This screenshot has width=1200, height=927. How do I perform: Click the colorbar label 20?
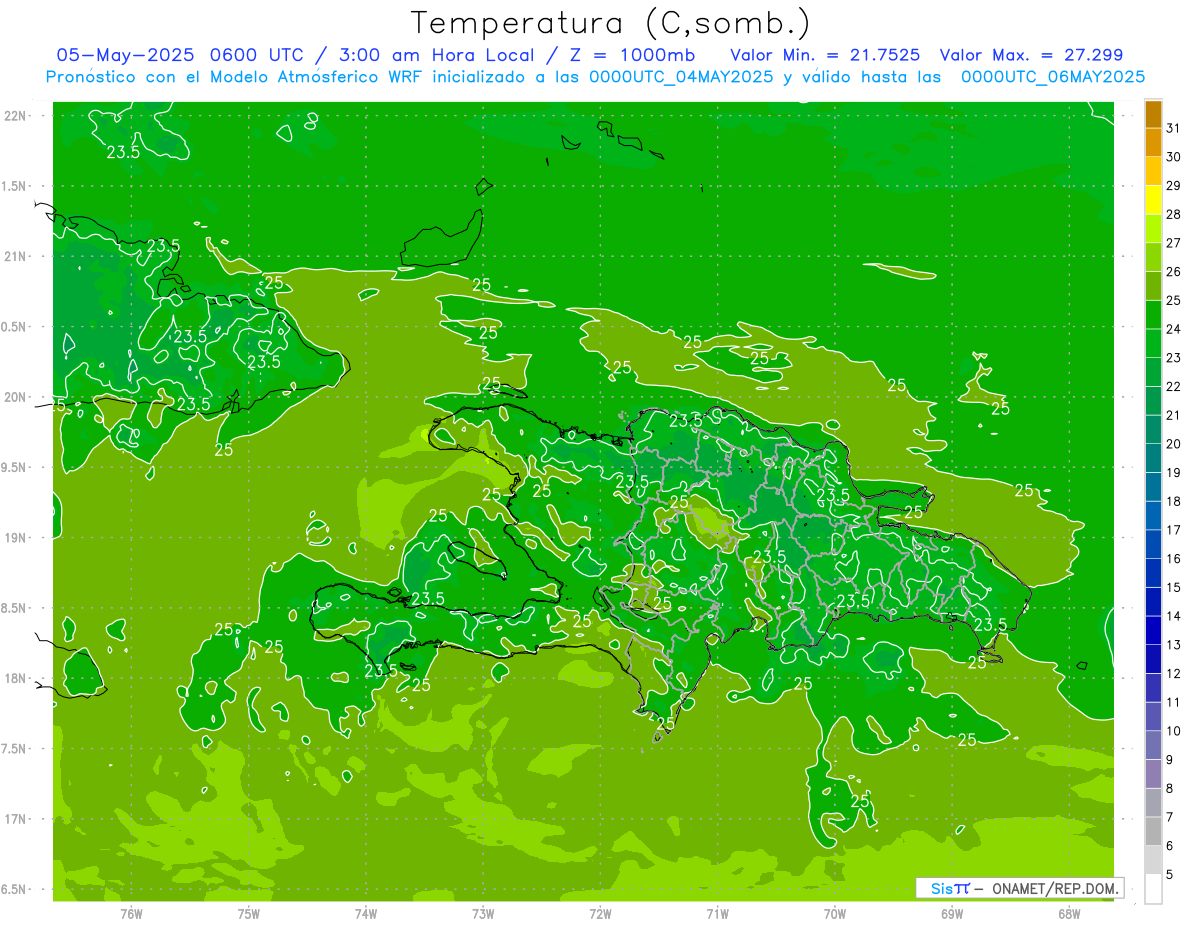(1173, 444)
